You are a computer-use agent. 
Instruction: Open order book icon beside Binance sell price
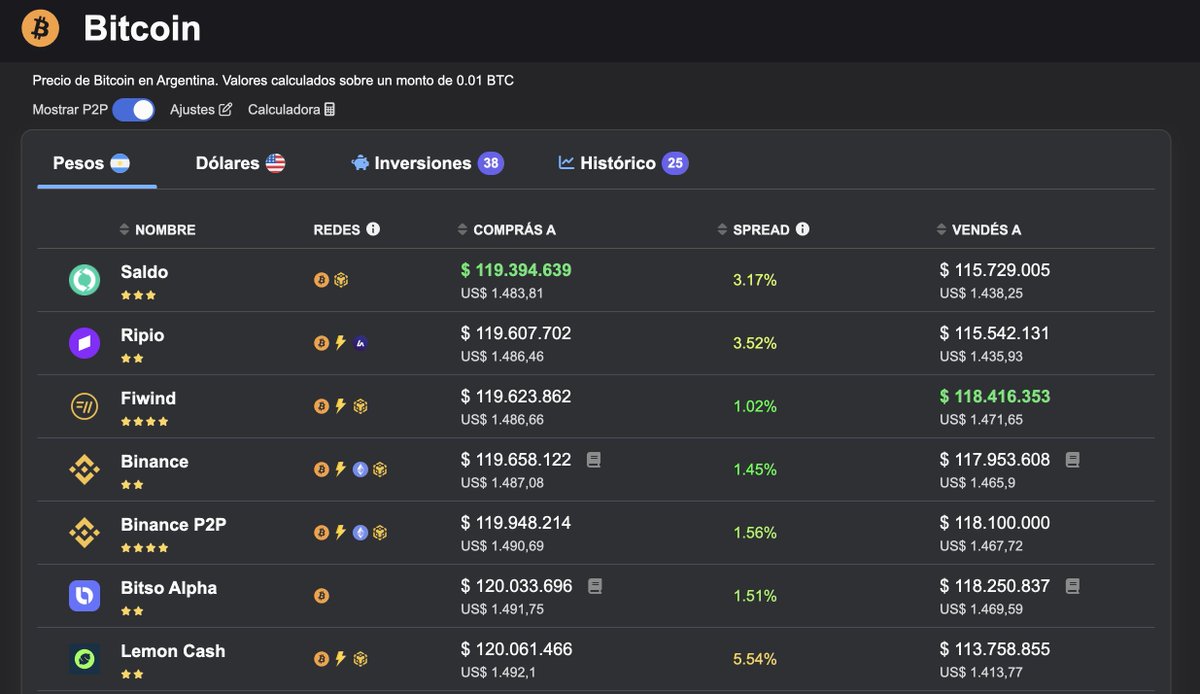point(1072,460)
